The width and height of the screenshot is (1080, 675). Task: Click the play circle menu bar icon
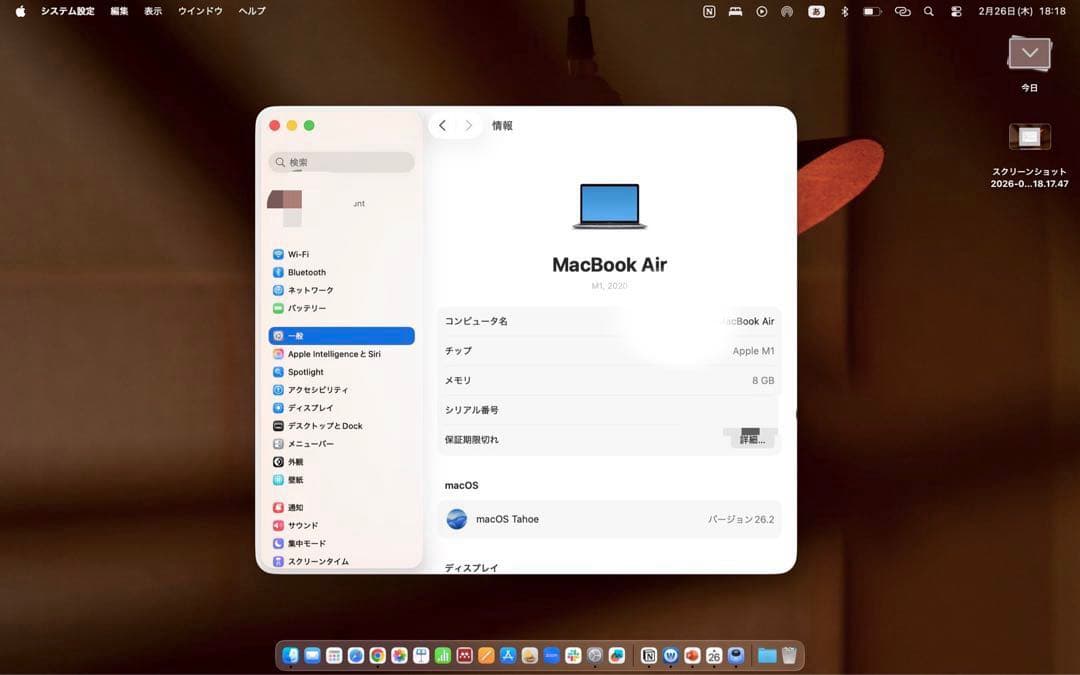(x=761, y=11)
